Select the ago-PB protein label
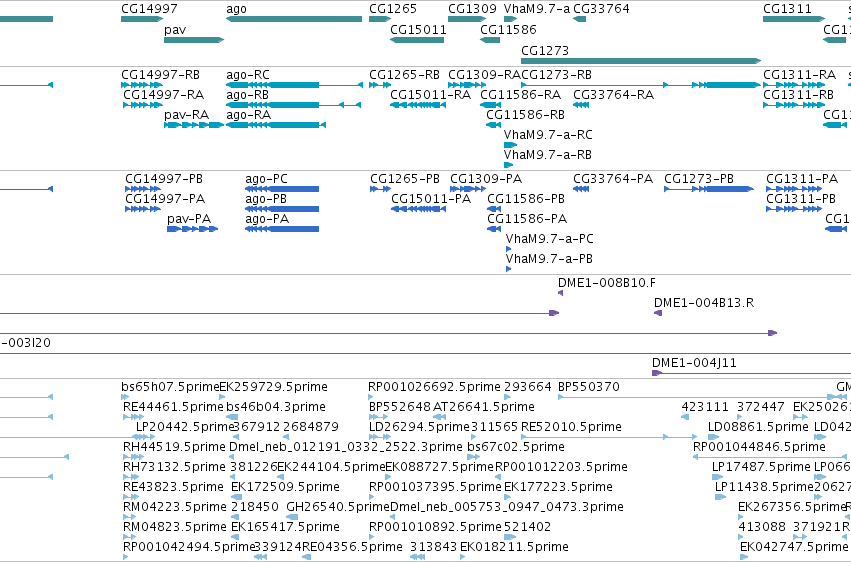The height and width of the screenshot is (562, 851). 266,199
